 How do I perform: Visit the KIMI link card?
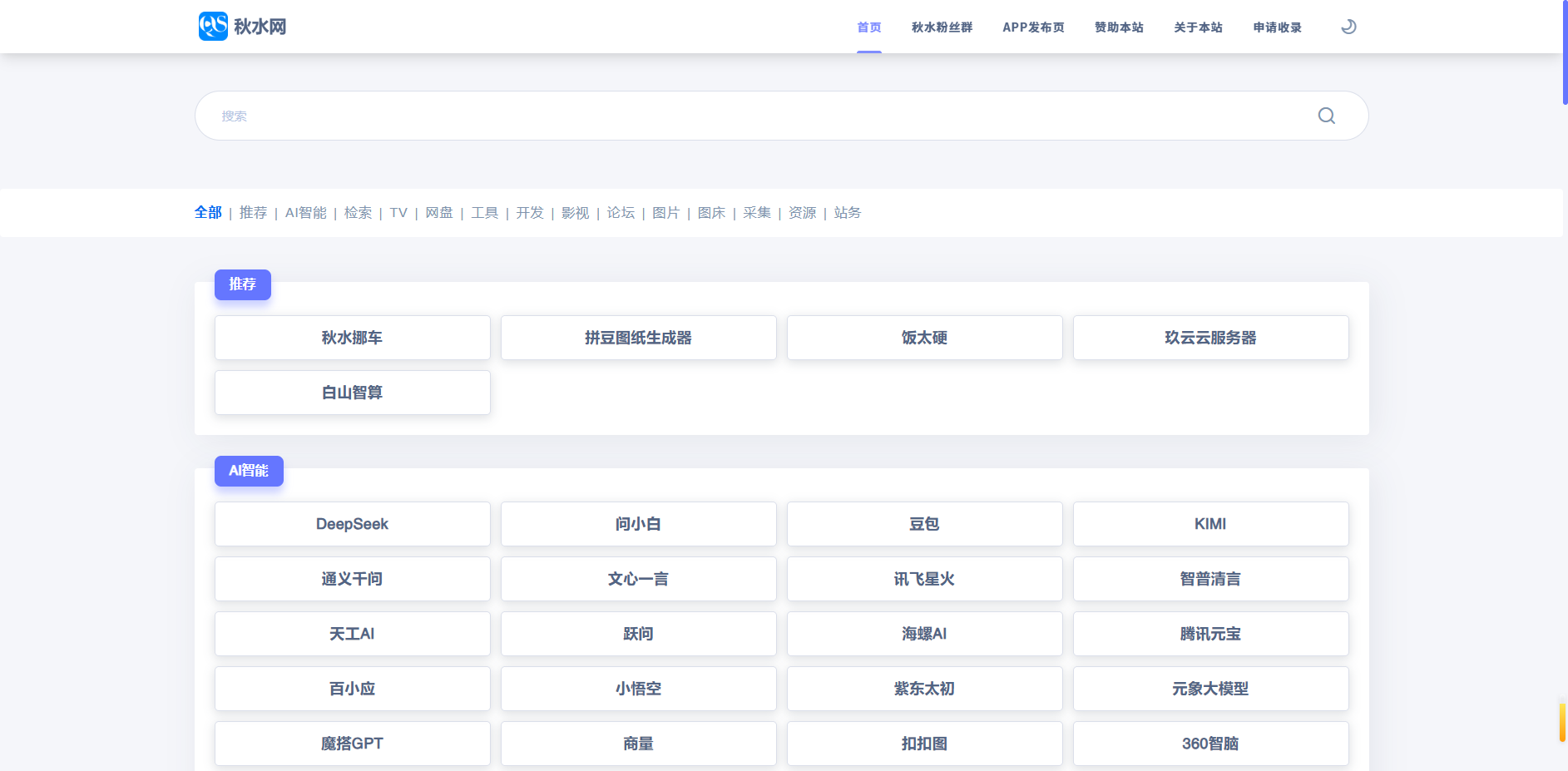click(x=1211, y=524)
